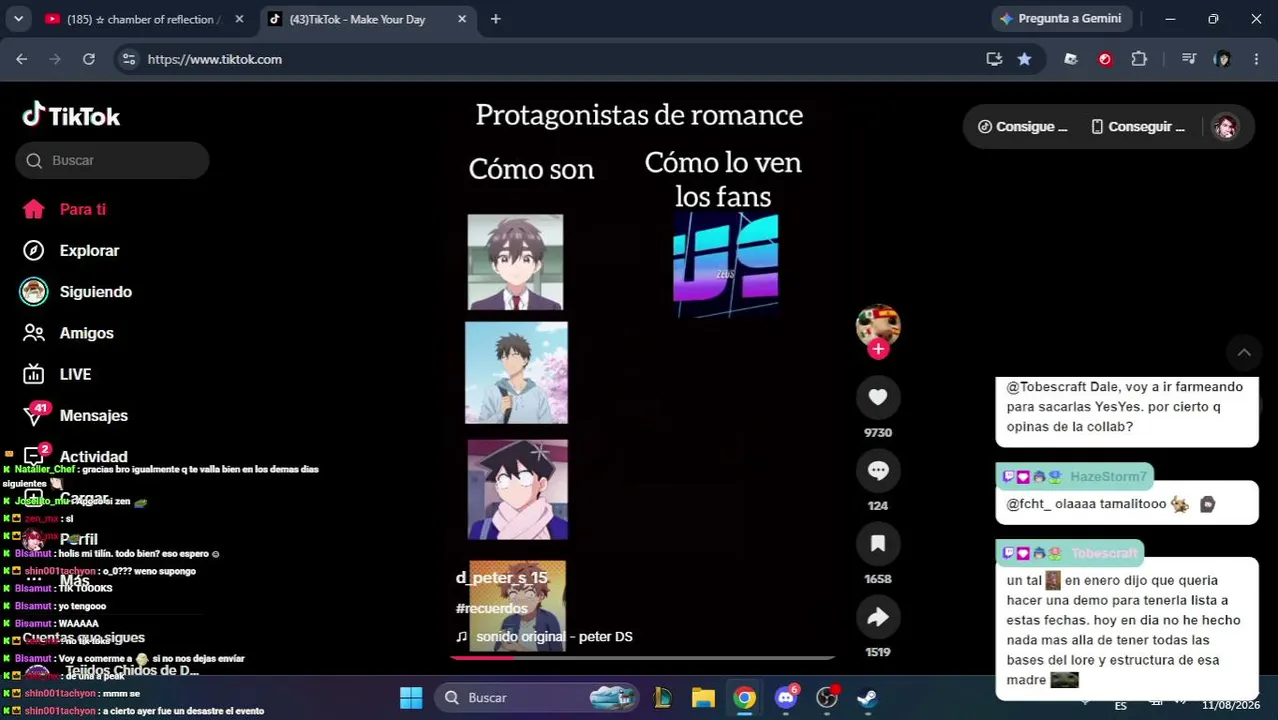Open the Explorar section
This screenshot has height=720, width=1278.
(x=70, y=250)
